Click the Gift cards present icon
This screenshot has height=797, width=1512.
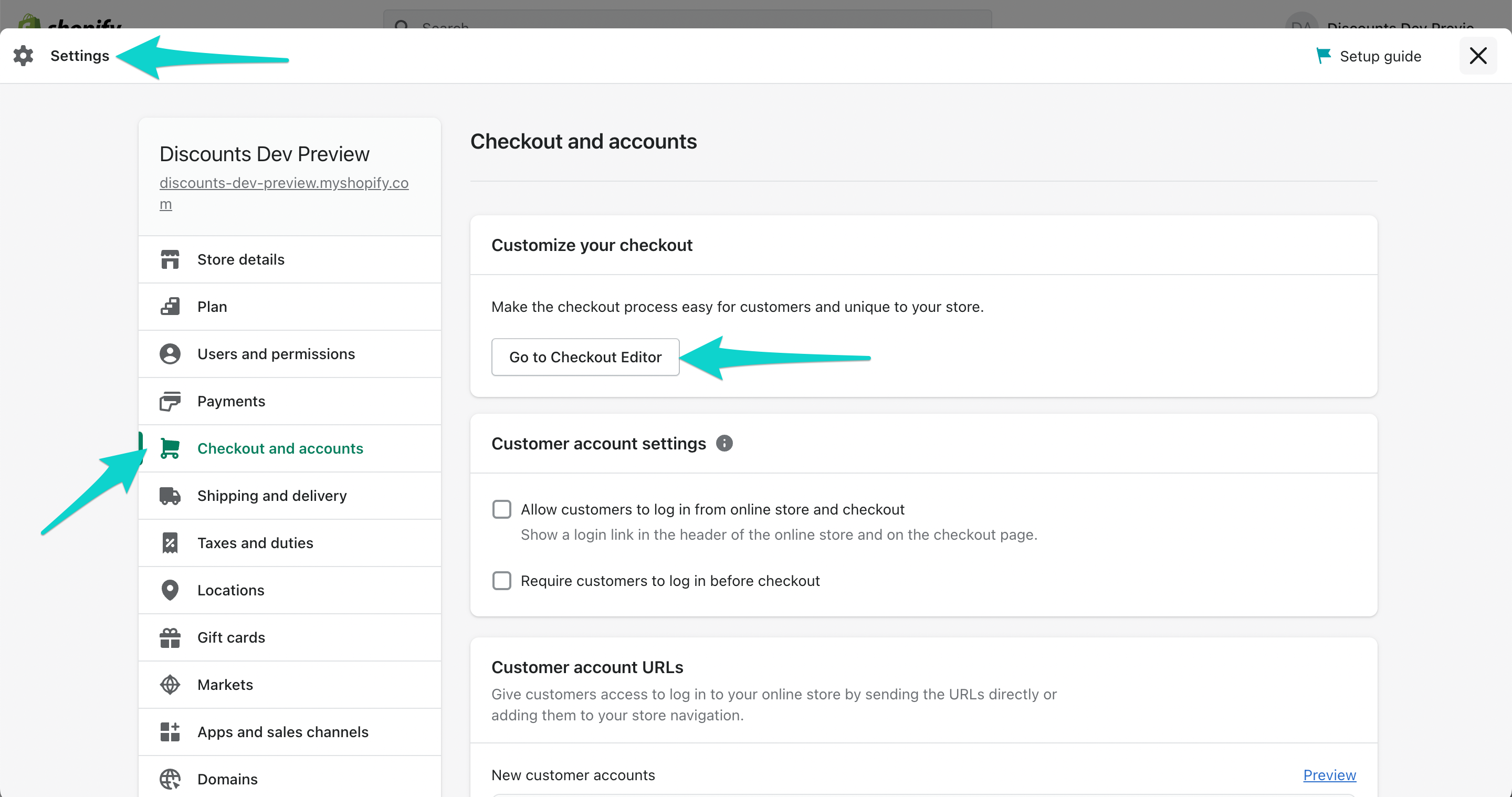point(170,637)
